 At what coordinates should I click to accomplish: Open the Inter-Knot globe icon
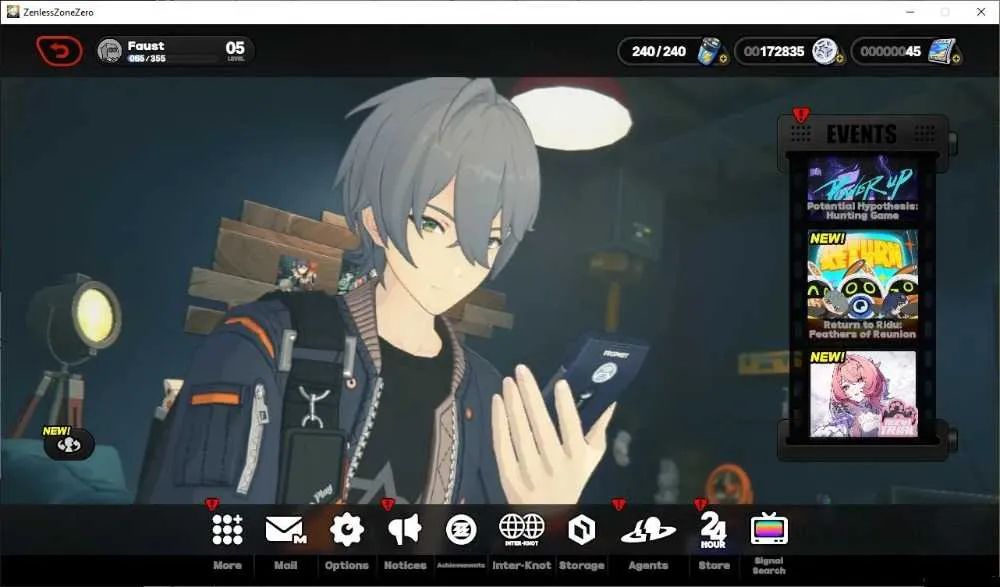tap(522, 530)
